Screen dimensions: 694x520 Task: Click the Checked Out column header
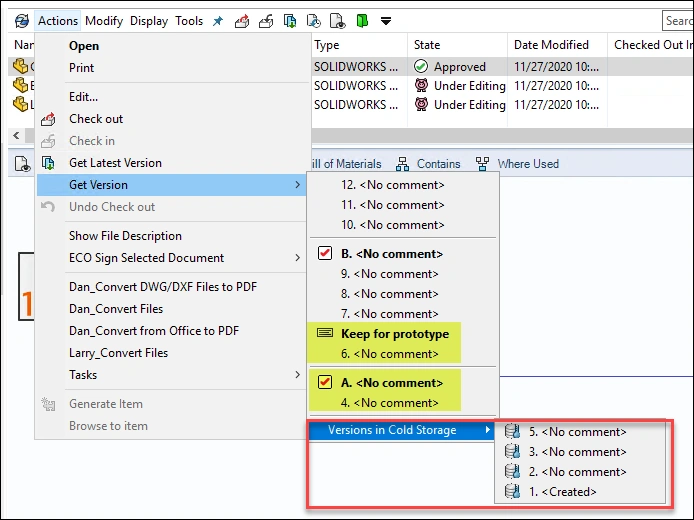pyautogui.click(x=654, y=45)
